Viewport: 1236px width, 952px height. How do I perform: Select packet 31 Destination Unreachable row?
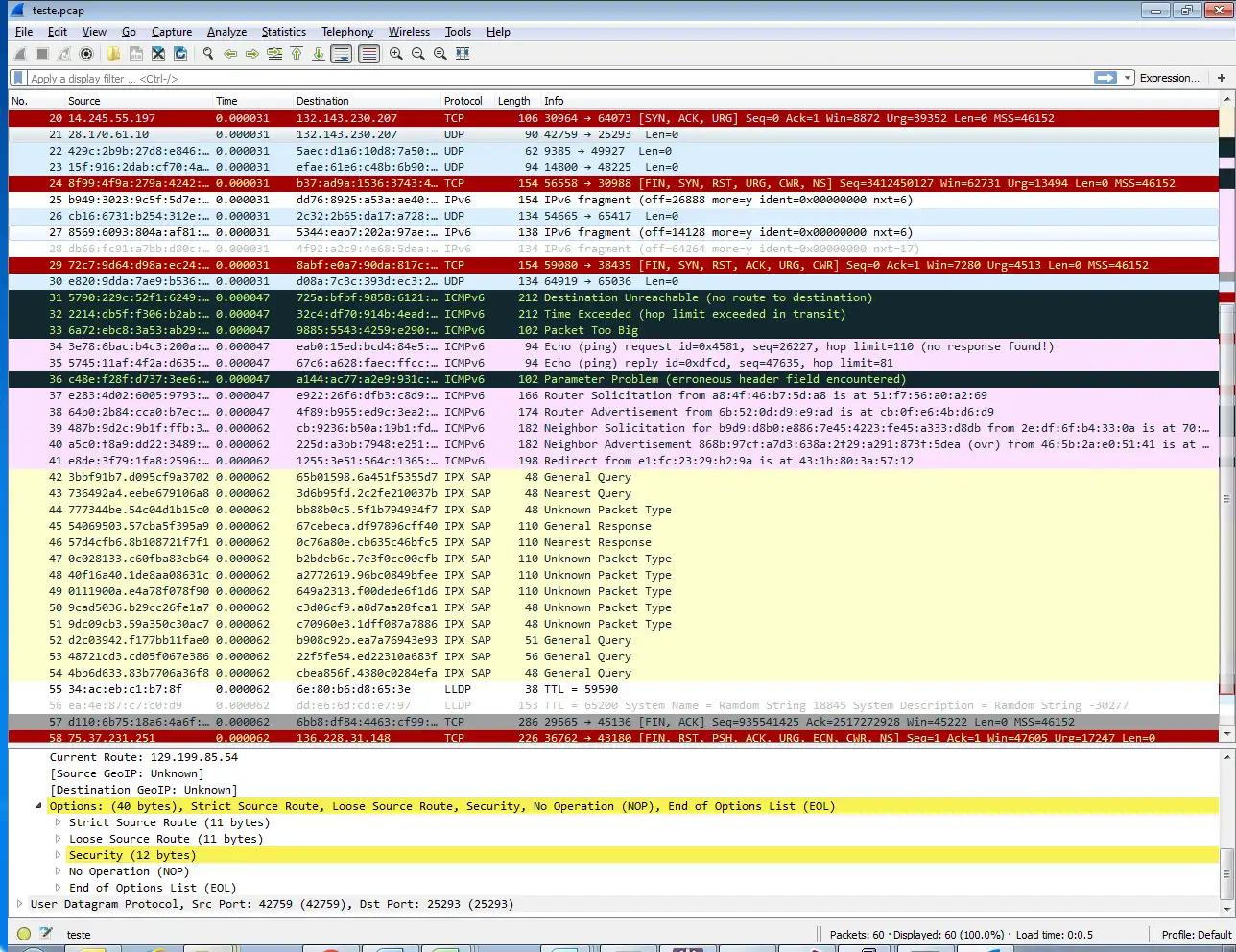[x=614, y=297]
